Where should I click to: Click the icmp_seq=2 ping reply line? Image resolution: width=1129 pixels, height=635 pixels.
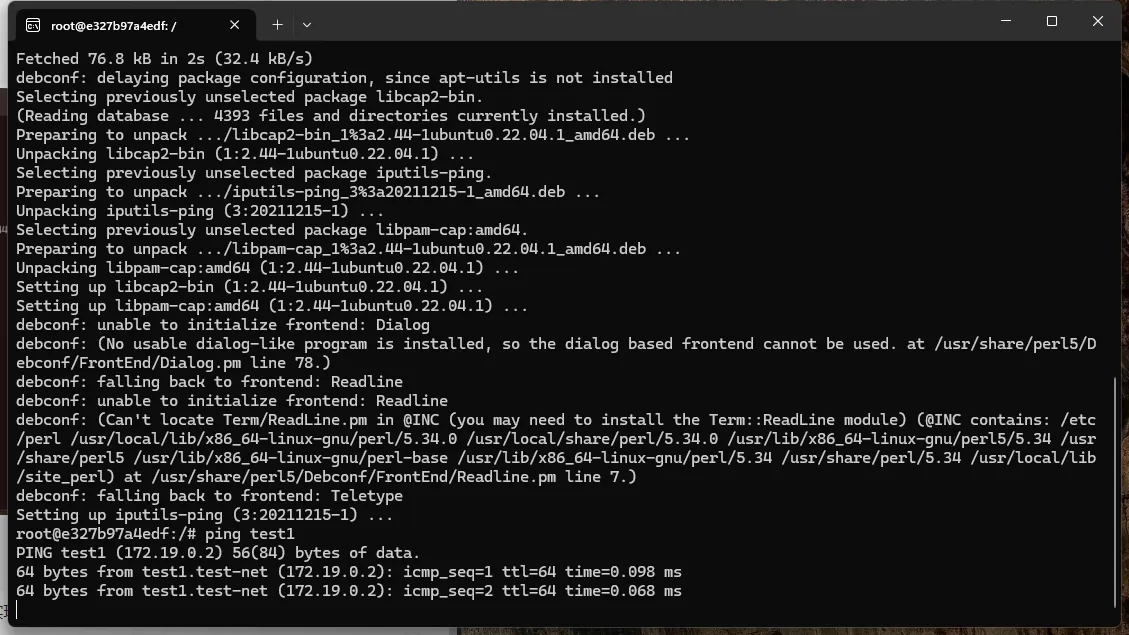click(348, 591)
